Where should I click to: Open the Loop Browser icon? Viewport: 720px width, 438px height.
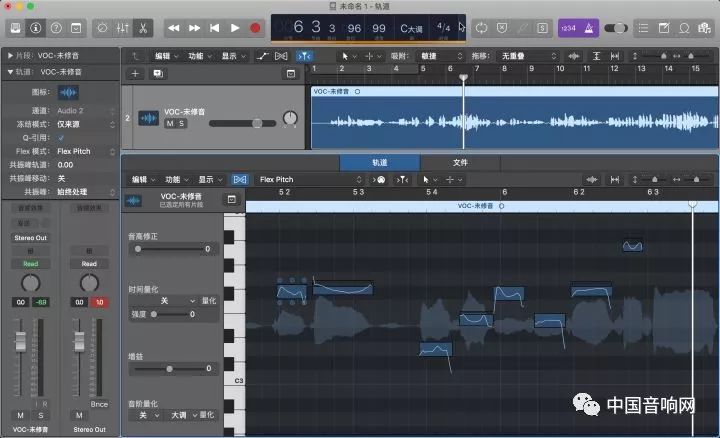point(684,28)
